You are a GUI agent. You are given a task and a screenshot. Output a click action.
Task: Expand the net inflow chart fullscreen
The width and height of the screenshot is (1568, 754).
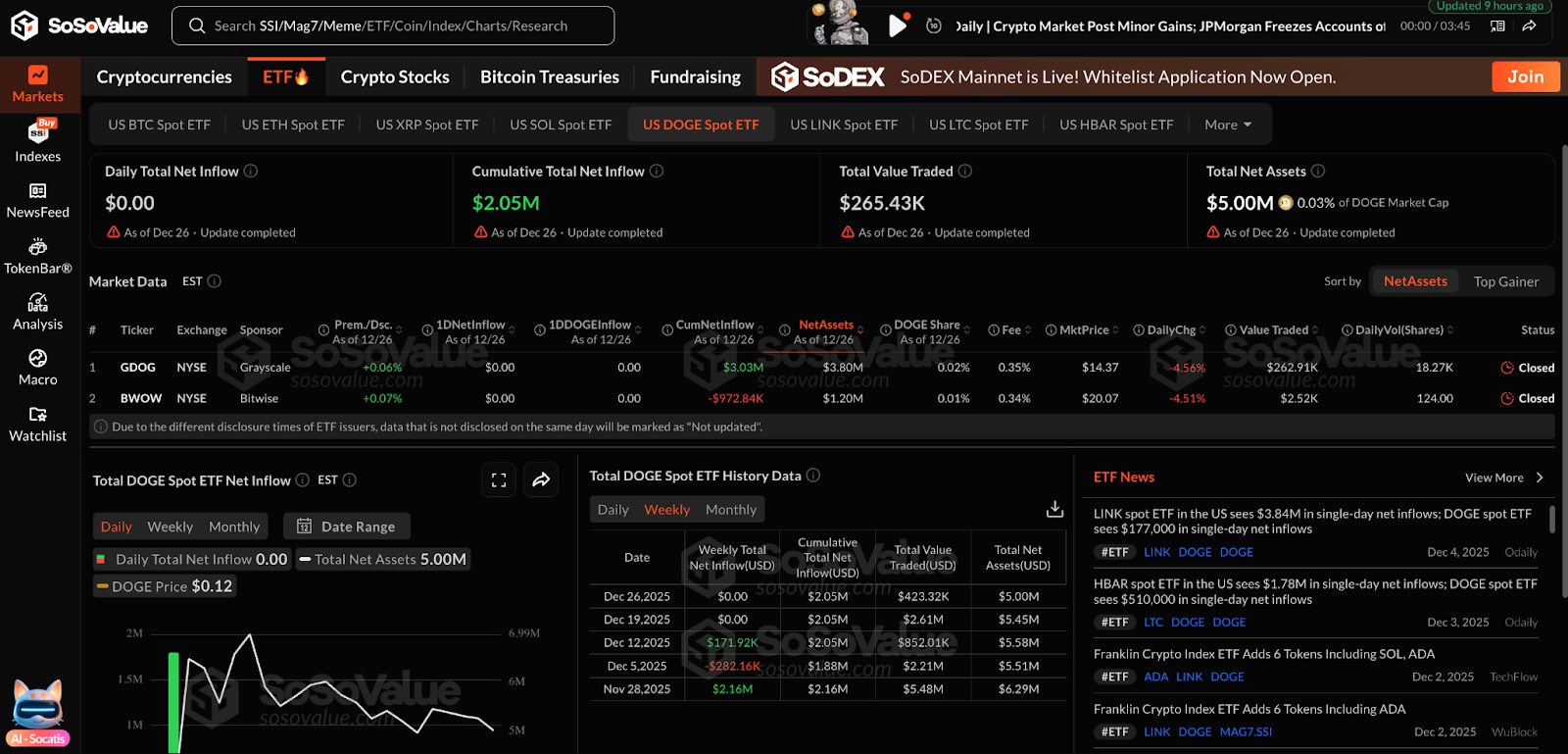[499, 480]
